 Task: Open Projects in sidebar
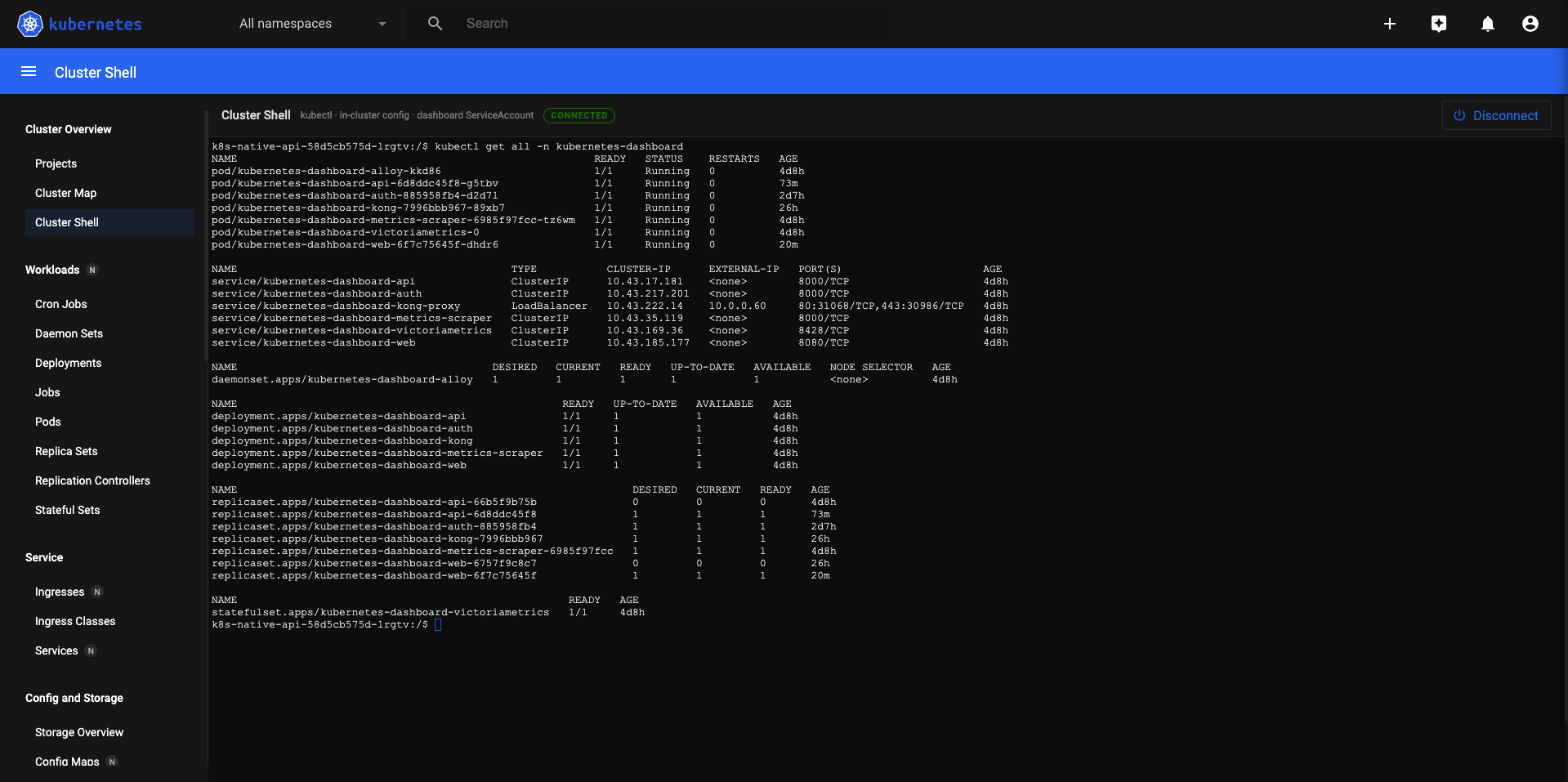pos(56,163)
